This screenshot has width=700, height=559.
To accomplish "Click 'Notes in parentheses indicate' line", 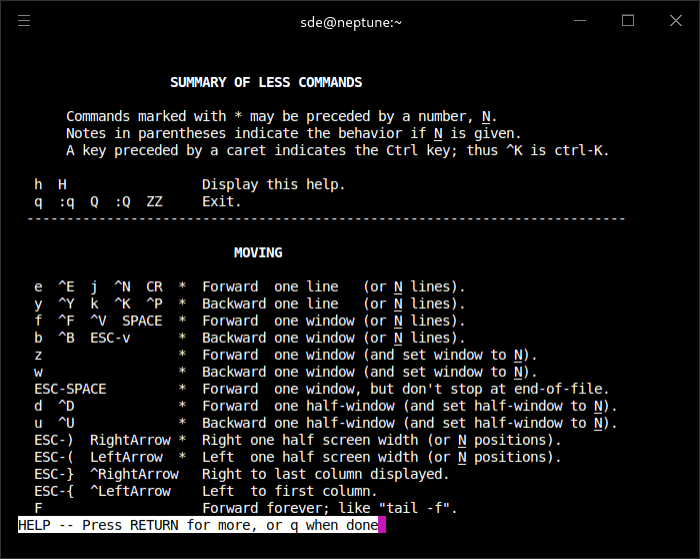I will click(293, 133).
